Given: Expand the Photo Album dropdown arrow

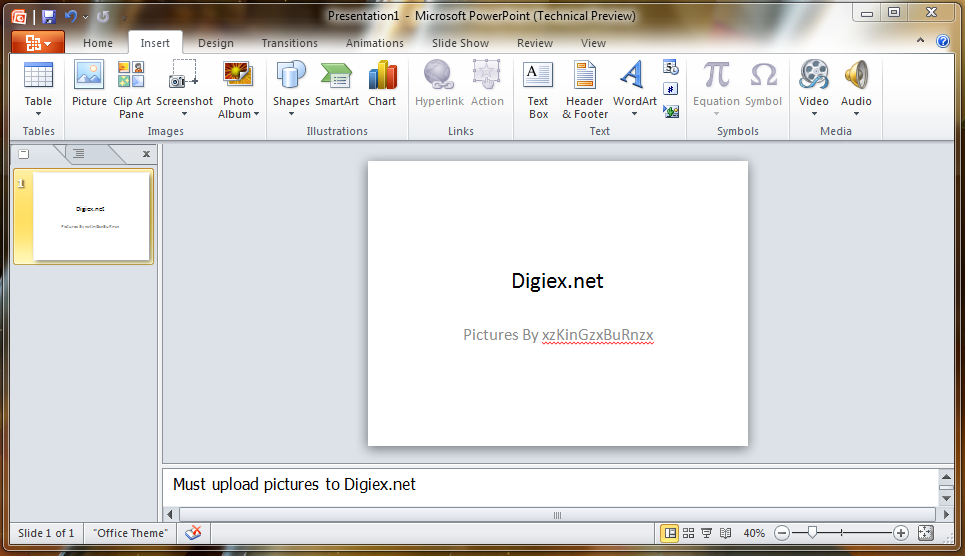Looking at the screenshot, I should pyautogui.click(x=256, y=114).
